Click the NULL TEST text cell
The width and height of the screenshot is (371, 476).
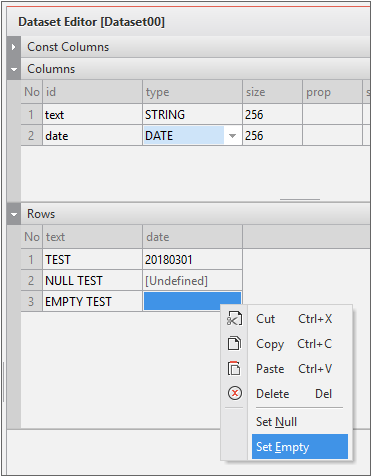pos(93,281)
